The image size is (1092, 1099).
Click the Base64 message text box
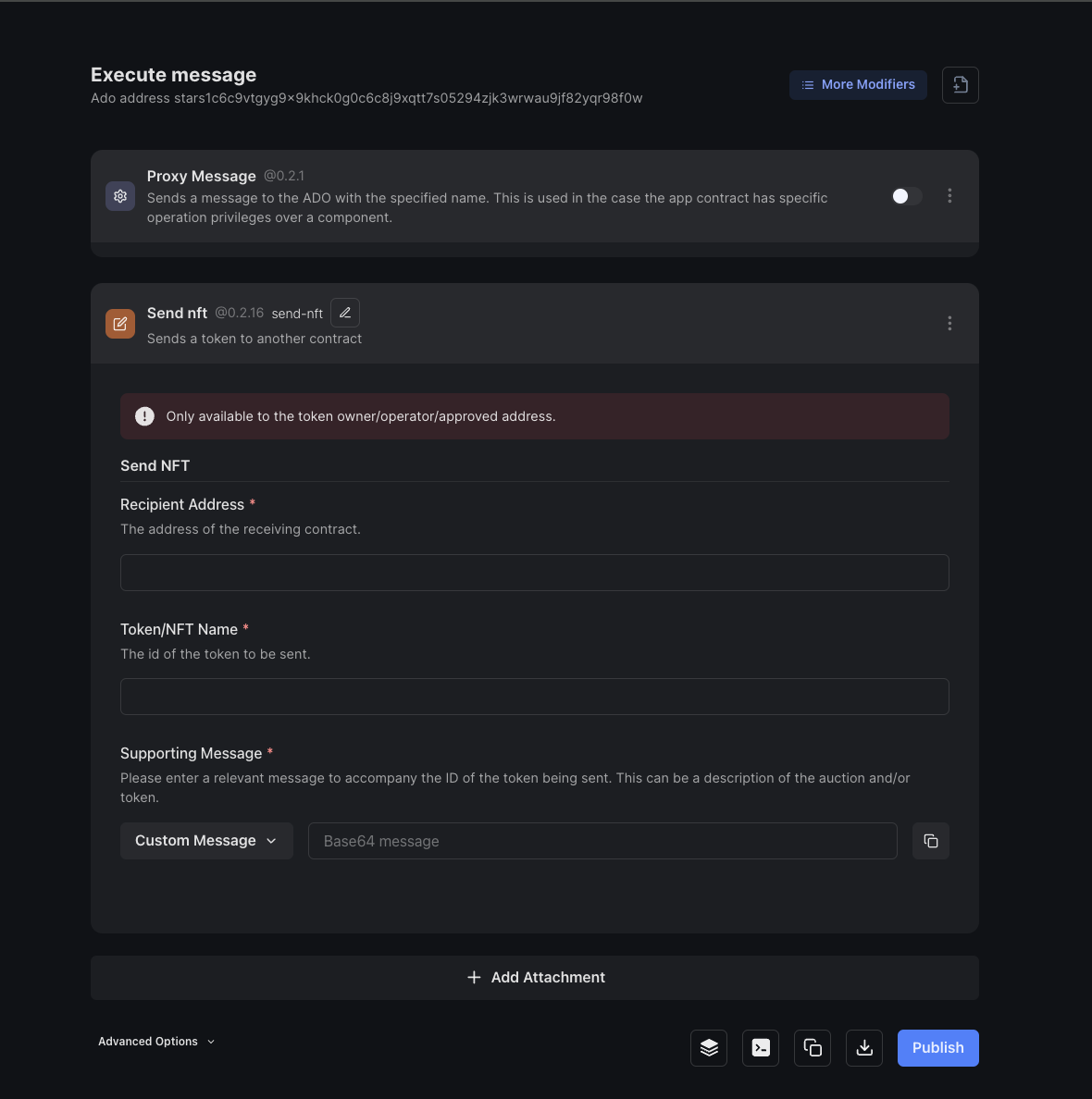click(602, 841)
